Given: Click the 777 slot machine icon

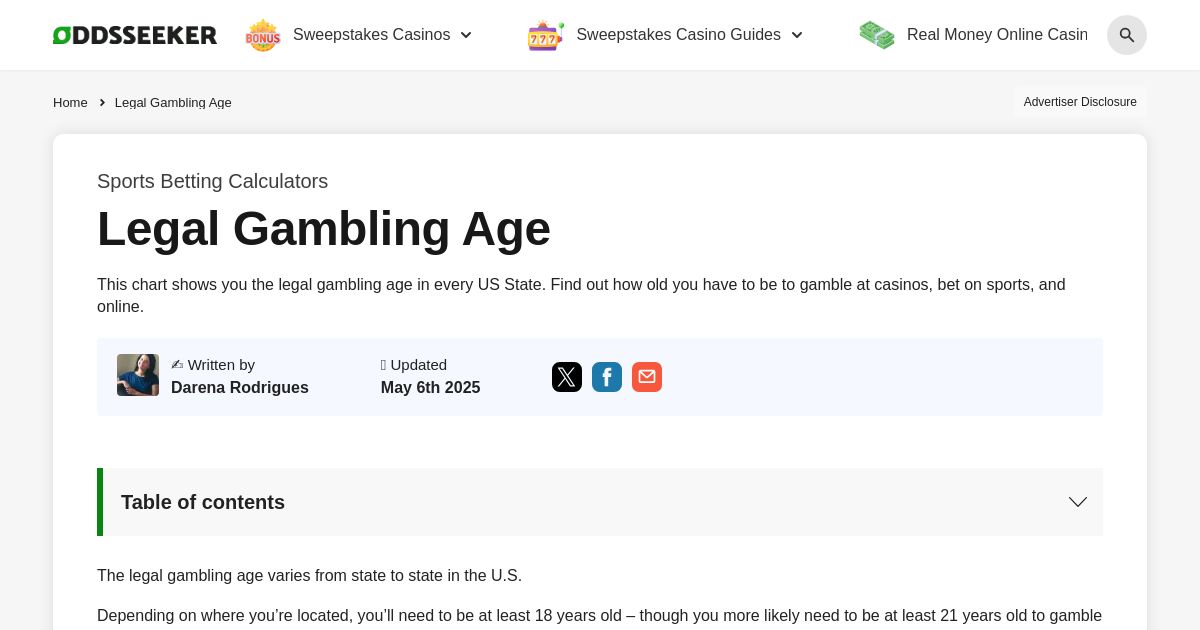Looking at the screenshot, I should point(545,35).
